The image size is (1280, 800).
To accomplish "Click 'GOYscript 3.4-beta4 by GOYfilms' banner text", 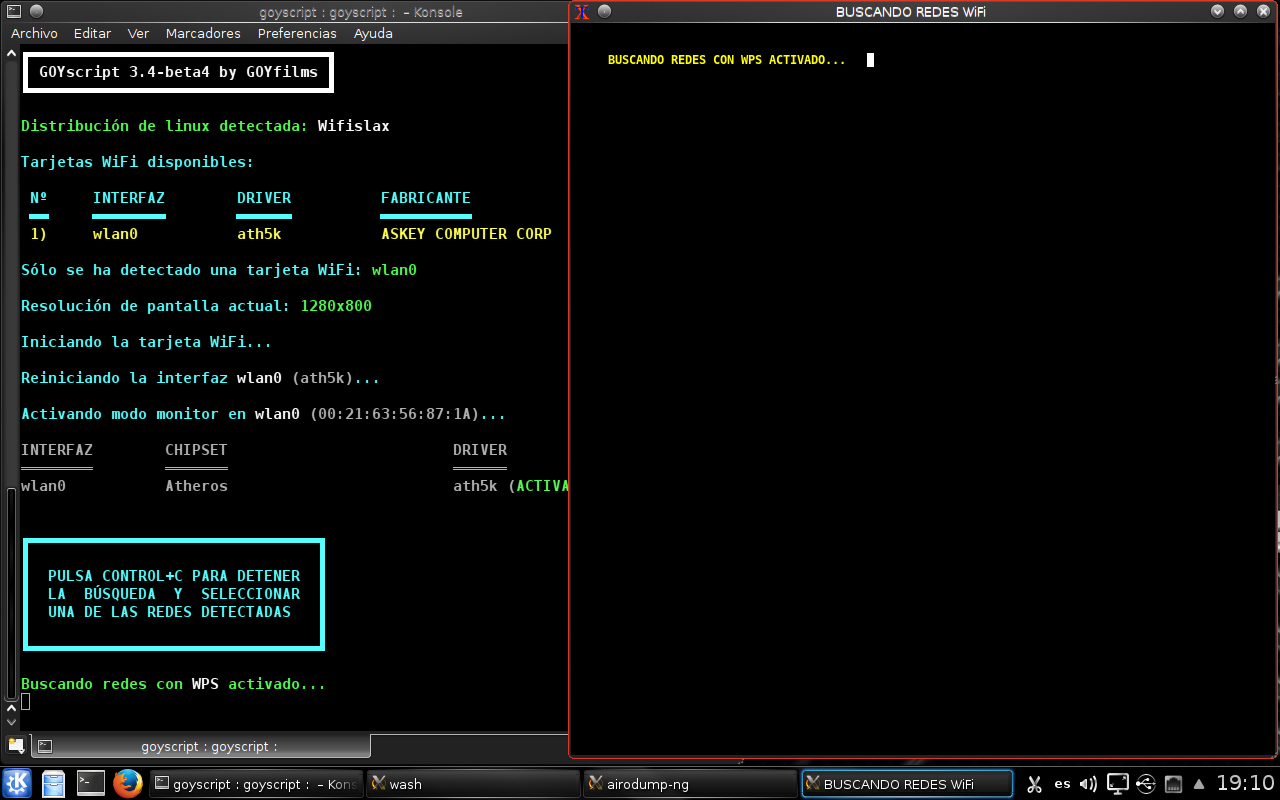I will tap(178, 72).
